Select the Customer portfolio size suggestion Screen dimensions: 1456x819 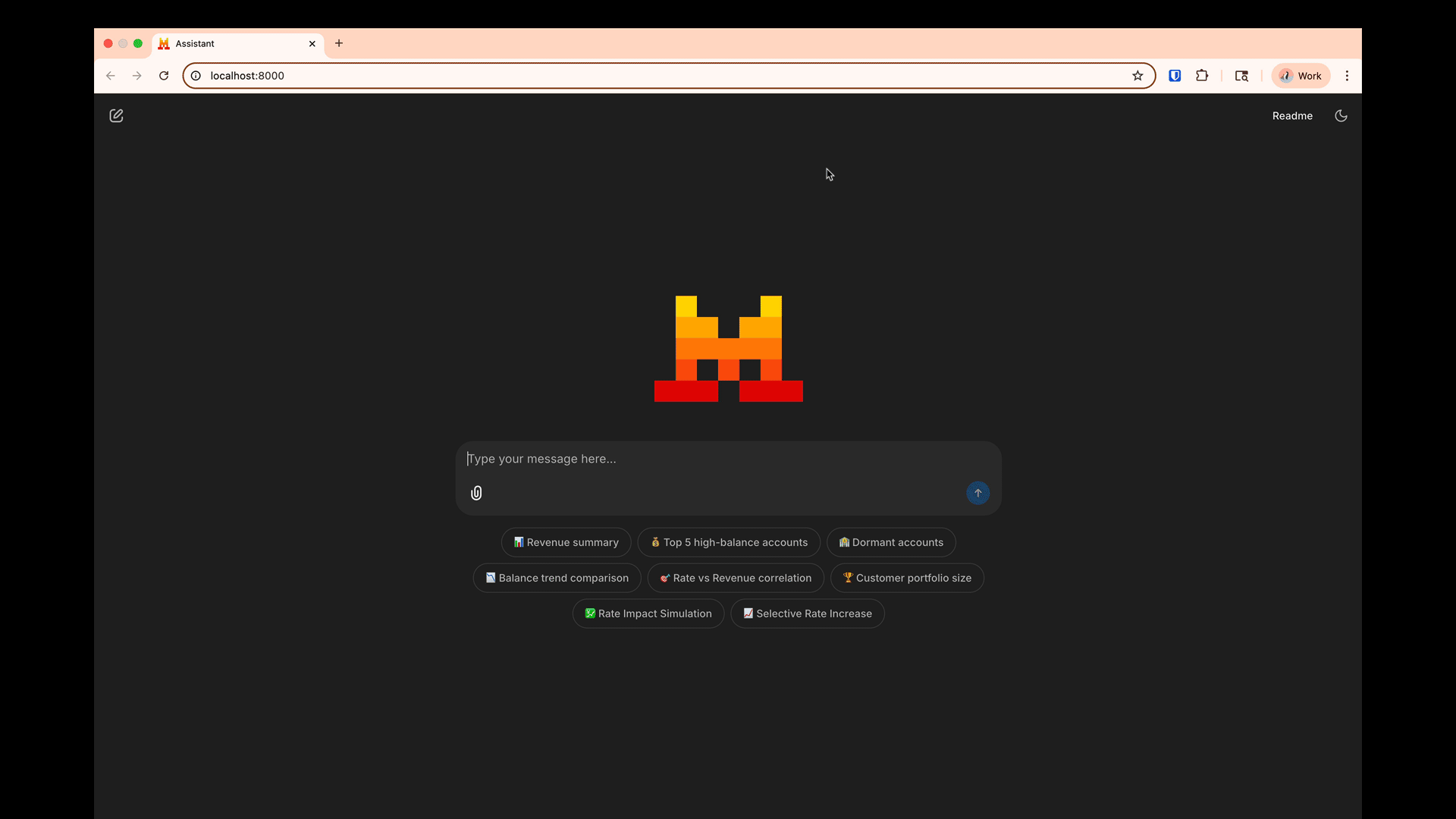click(906, 578)
